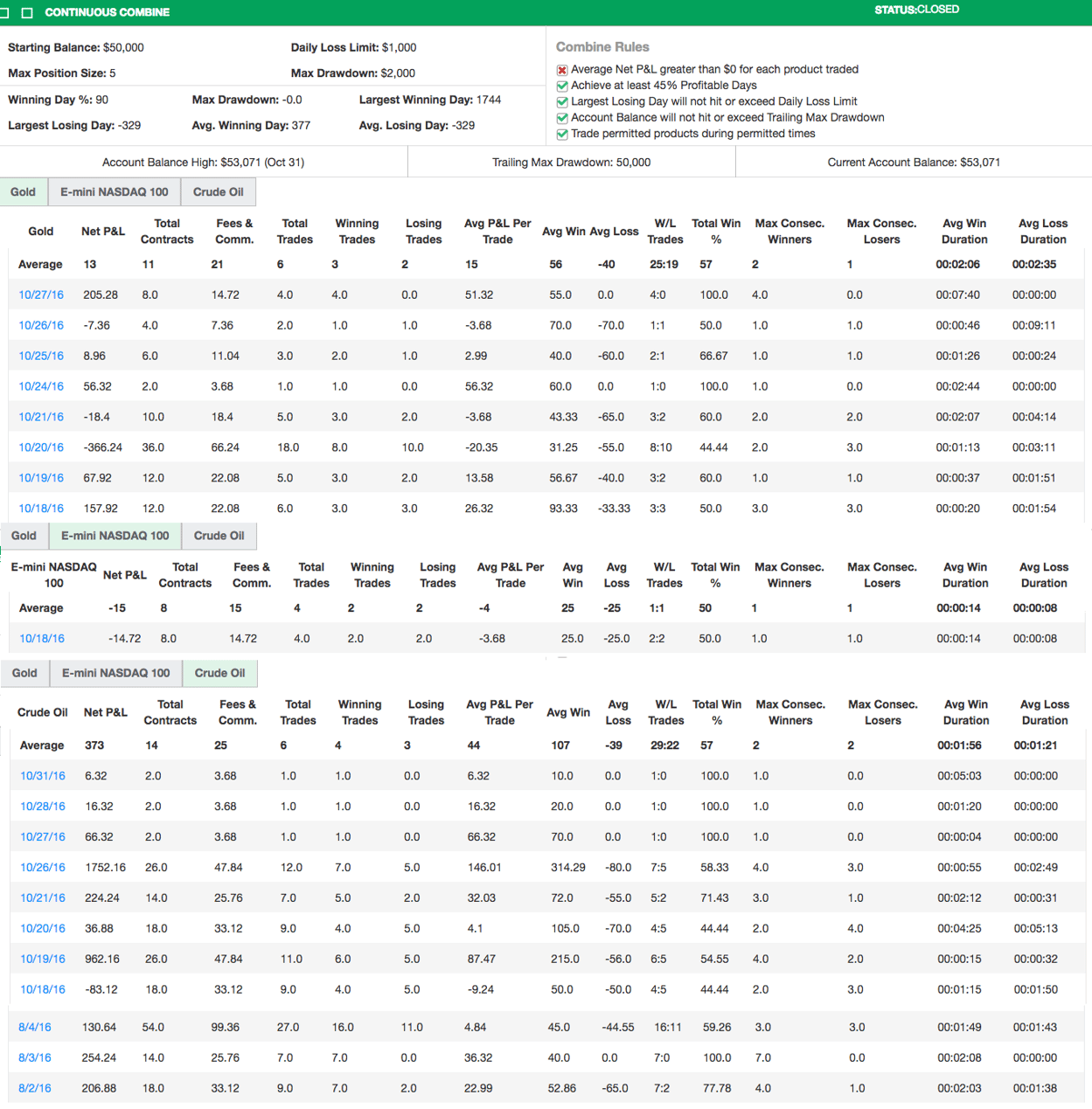Click the second square icon in green title bar

point(29,13)
